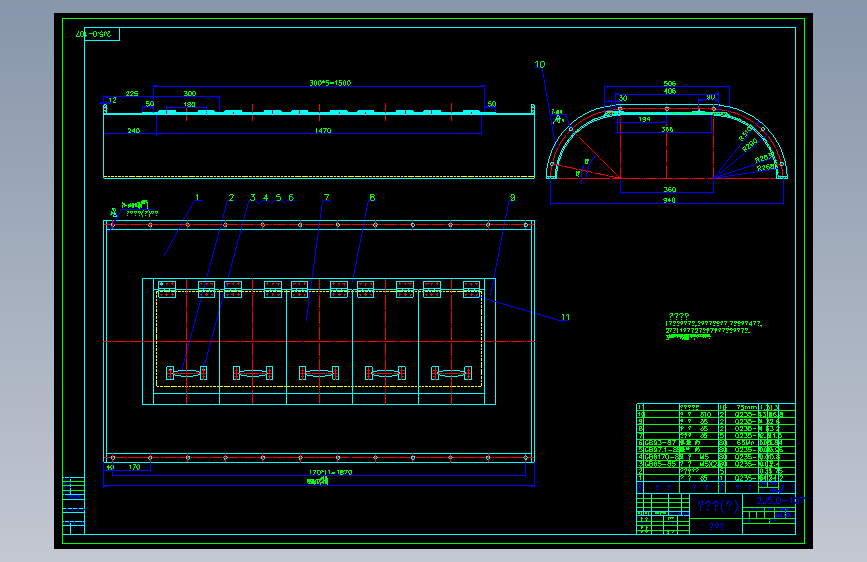Select the "180" dimension label

pos(189,104)
